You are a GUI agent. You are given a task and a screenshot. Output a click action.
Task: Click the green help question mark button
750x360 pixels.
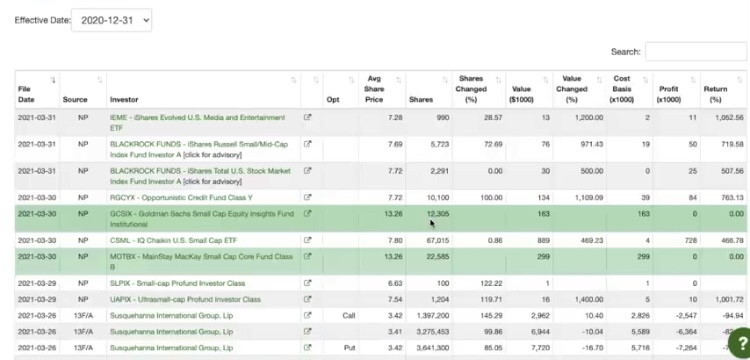[x=740, y=342]
